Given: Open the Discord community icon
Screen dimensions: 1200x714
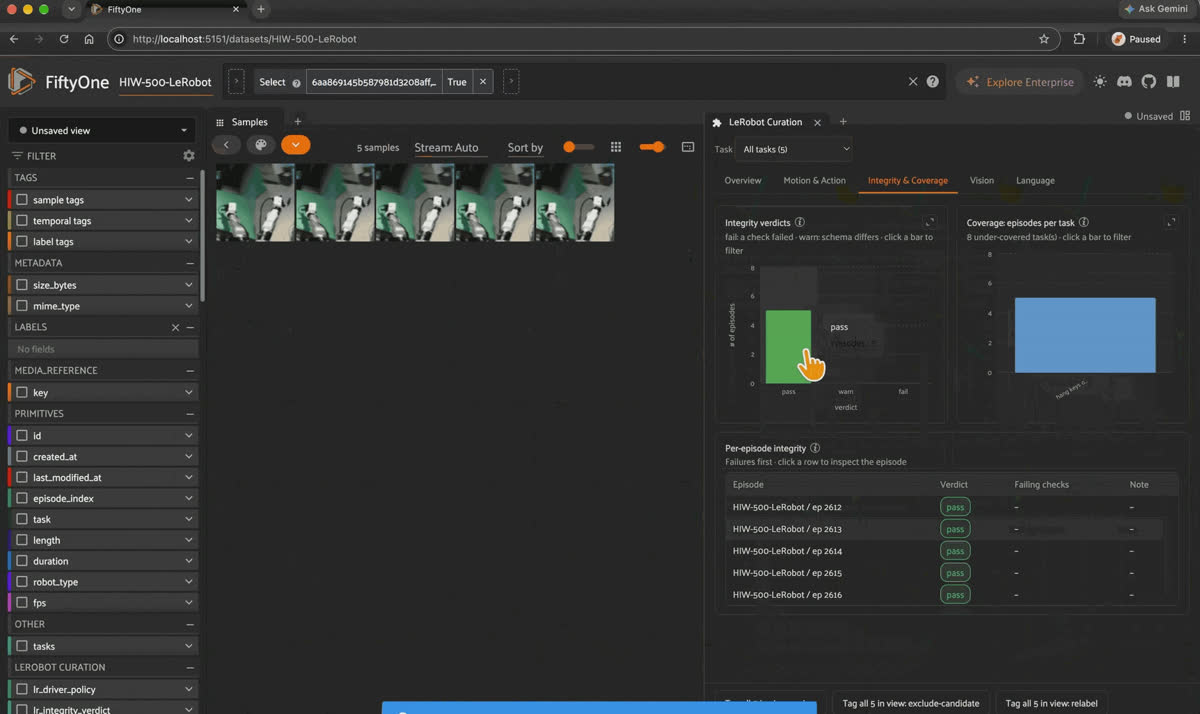Looking at the screenshot, I should click(1125, 82).
